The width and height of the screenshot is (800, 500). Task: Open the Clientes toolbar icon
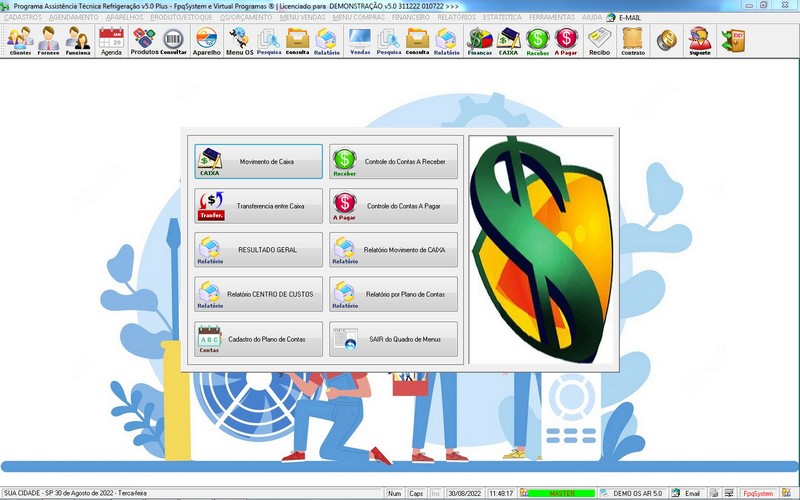(x=20, y=40)
